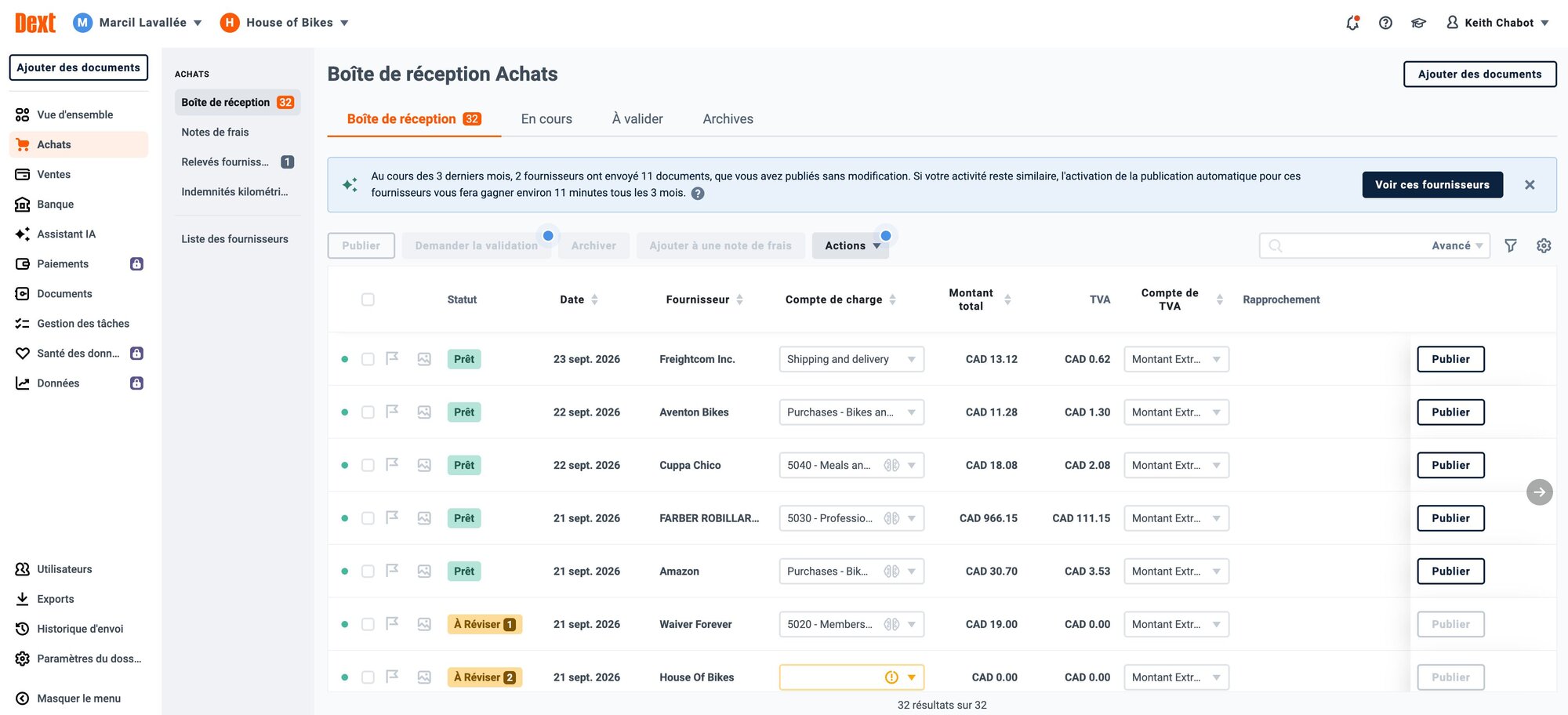Hide the sidebar with Masquer le menu

[78, 699]
